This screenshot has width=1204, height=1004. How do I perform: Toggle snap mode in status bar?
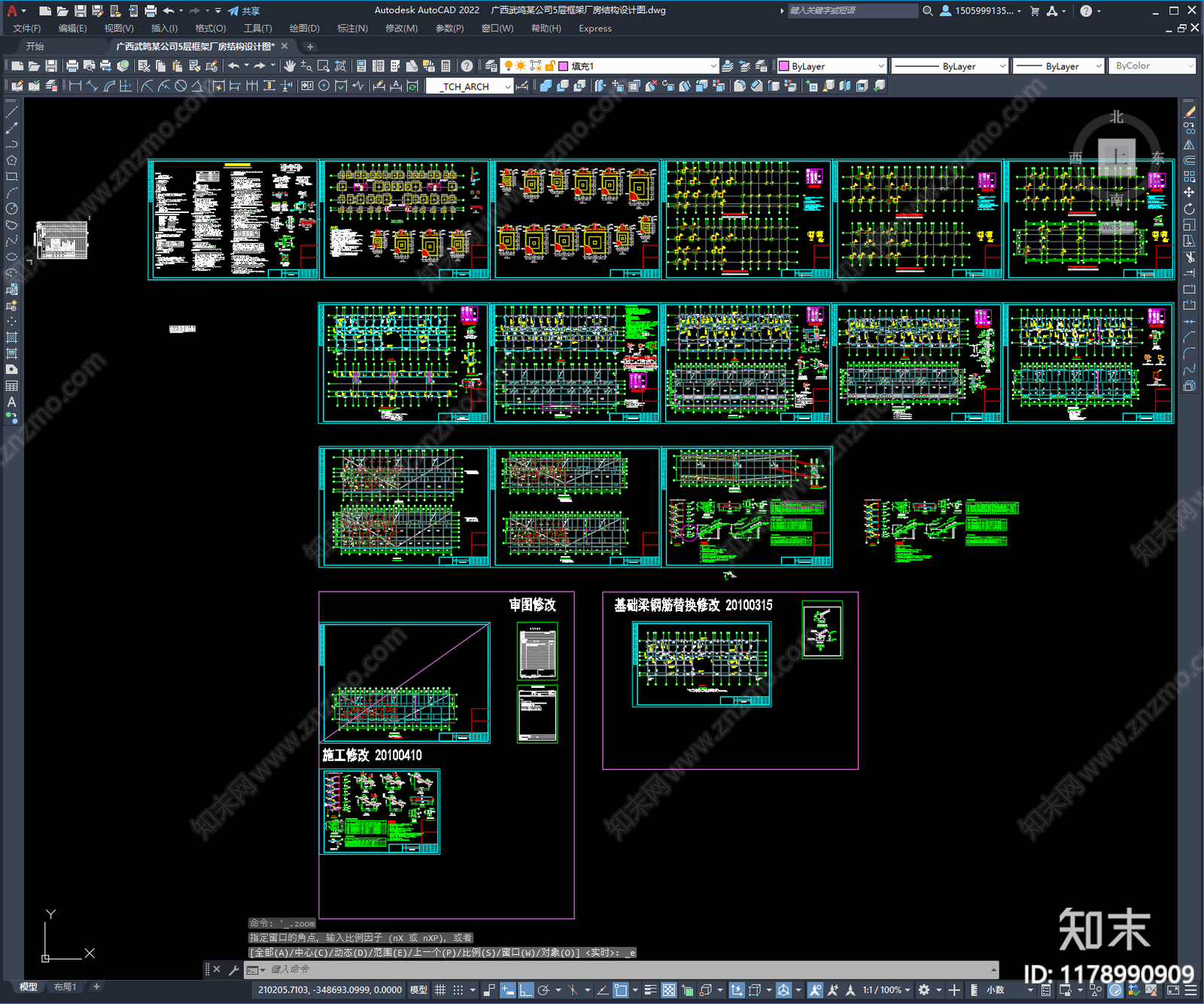pyautogui.click(x=458, y=990)
